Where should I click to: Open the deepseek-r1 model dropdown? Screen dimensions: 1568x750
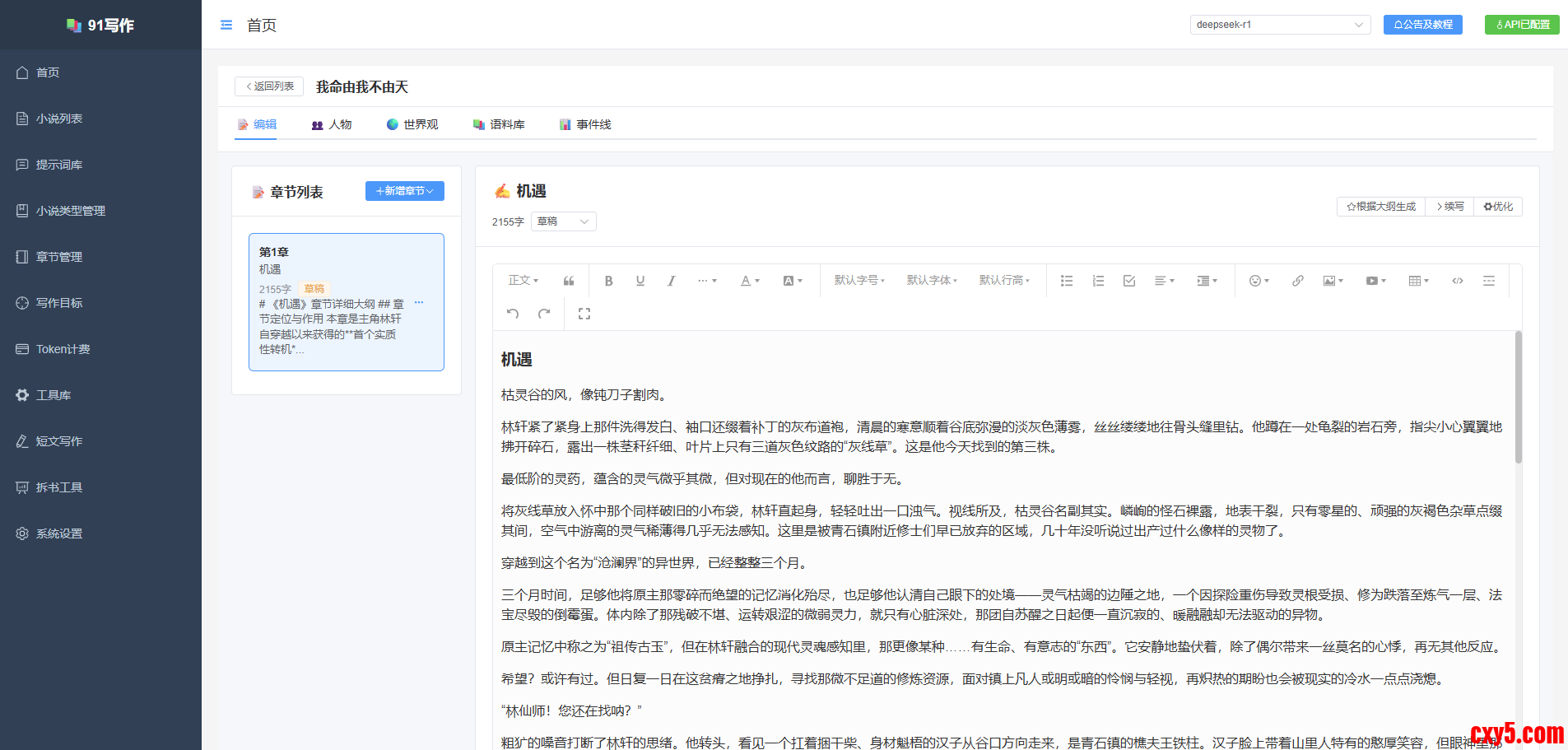pos(1279,25)
